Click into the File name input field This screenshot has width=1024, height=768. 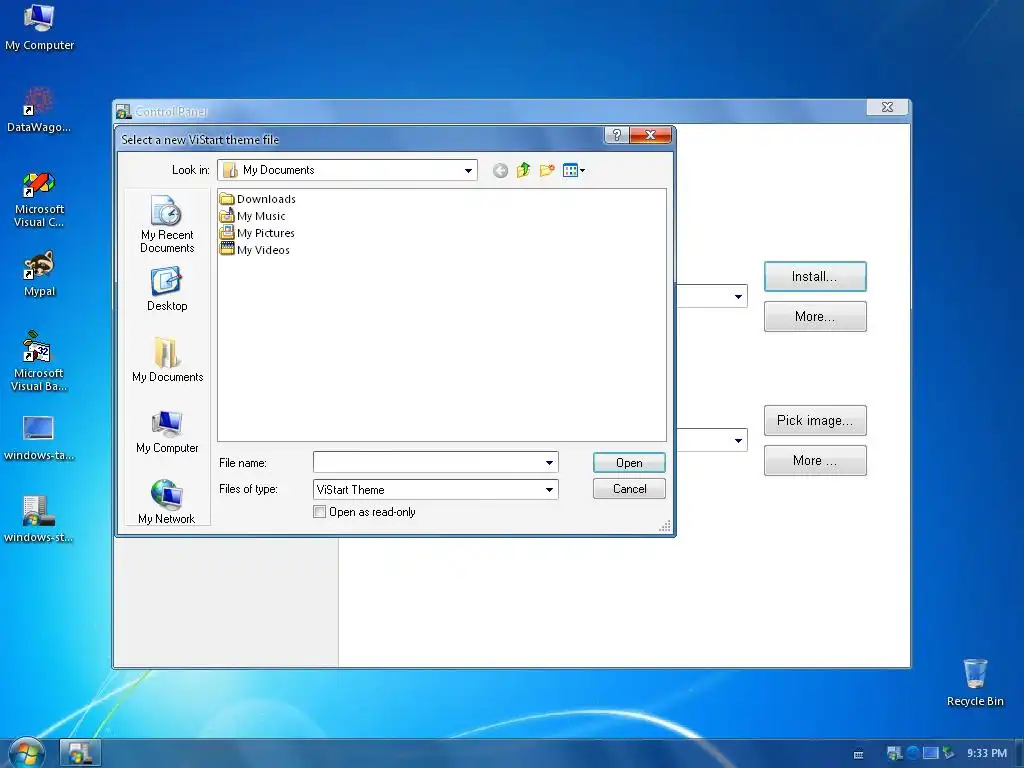(x=428, y=462)
